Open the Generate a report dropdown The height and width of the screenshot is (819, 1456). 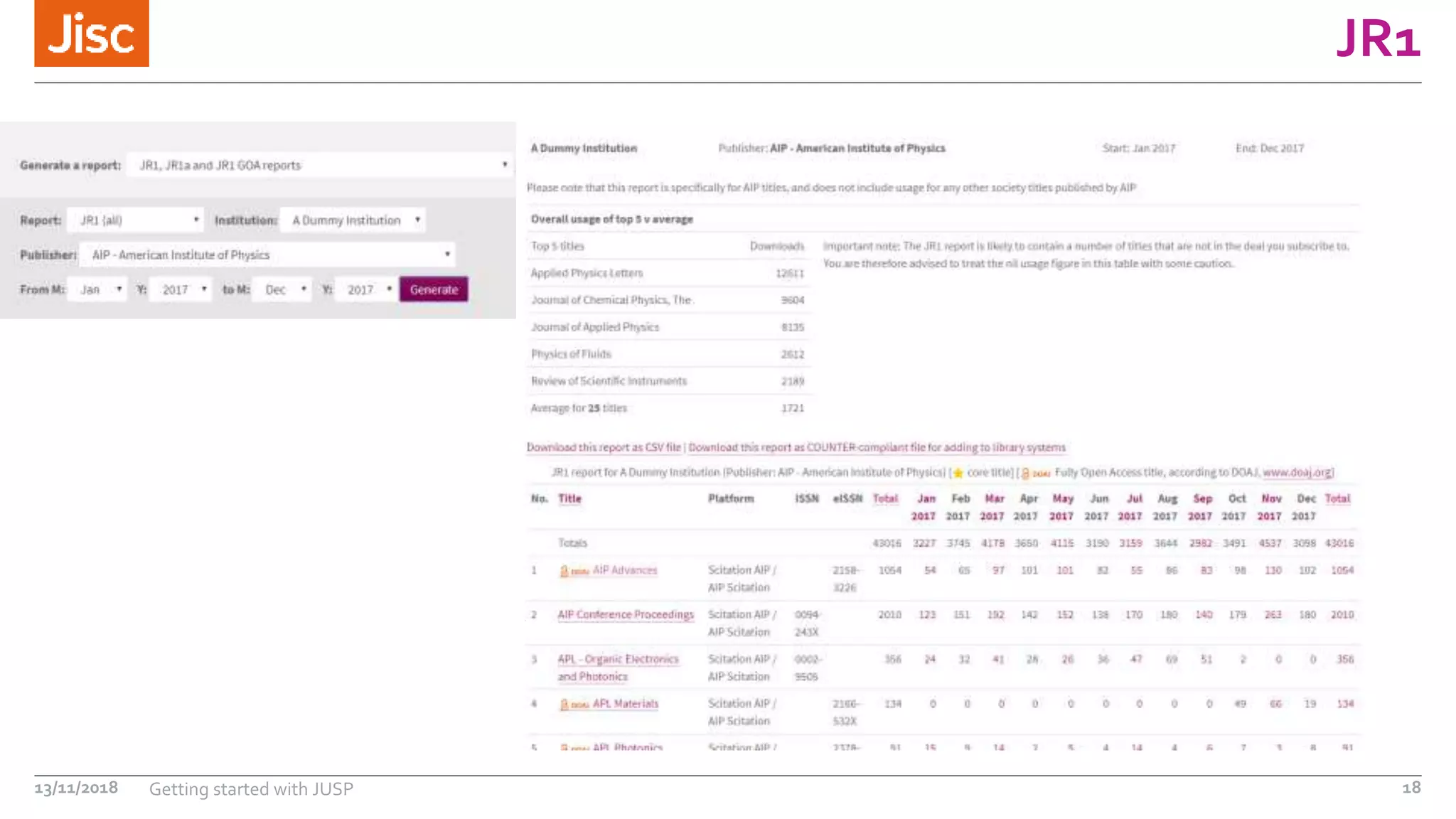click(x=320, y=165)
